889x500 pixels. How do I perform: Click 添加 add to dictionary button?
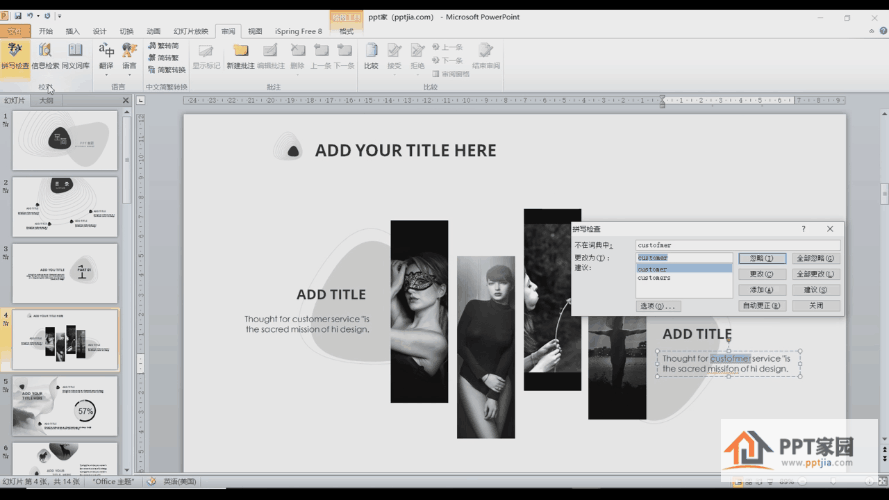(x=762, y=290)
